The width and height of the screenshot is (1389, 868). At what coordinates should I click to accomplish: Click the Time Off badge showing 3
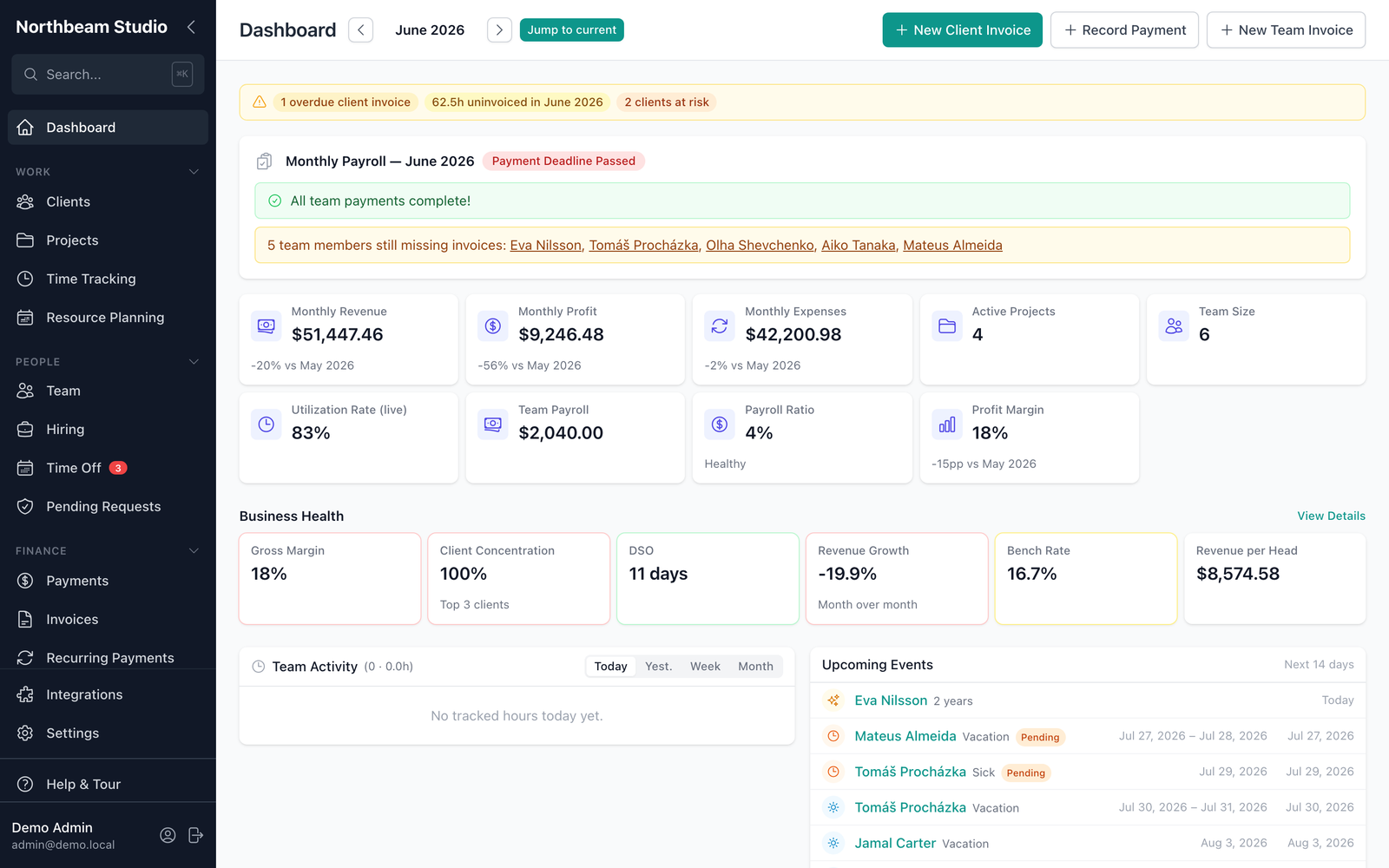(118, 468)
